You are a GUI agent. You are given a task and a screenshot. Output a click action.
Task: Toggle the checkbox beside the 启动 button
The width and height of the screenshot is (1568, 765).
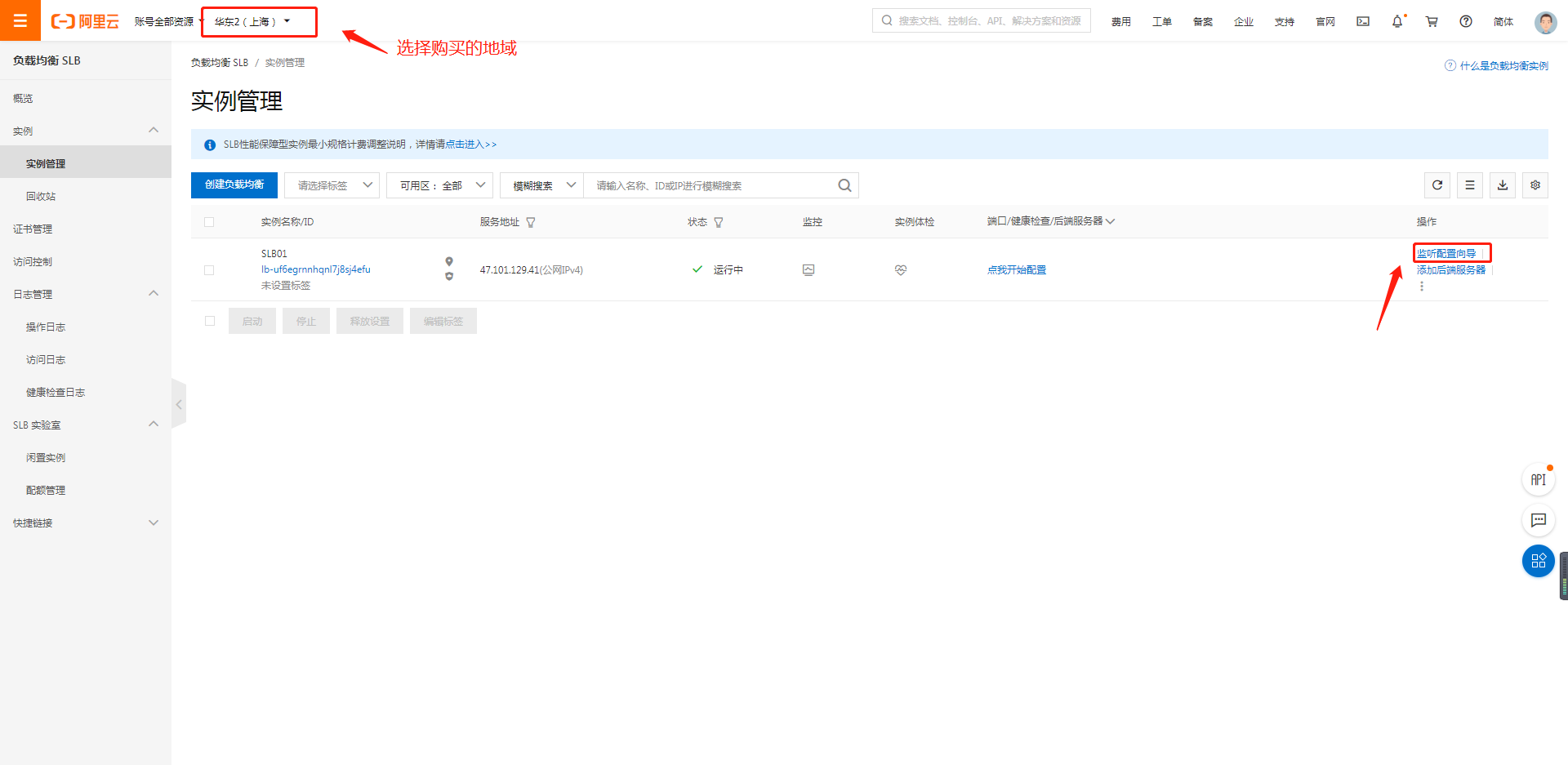tap(210, 321)
